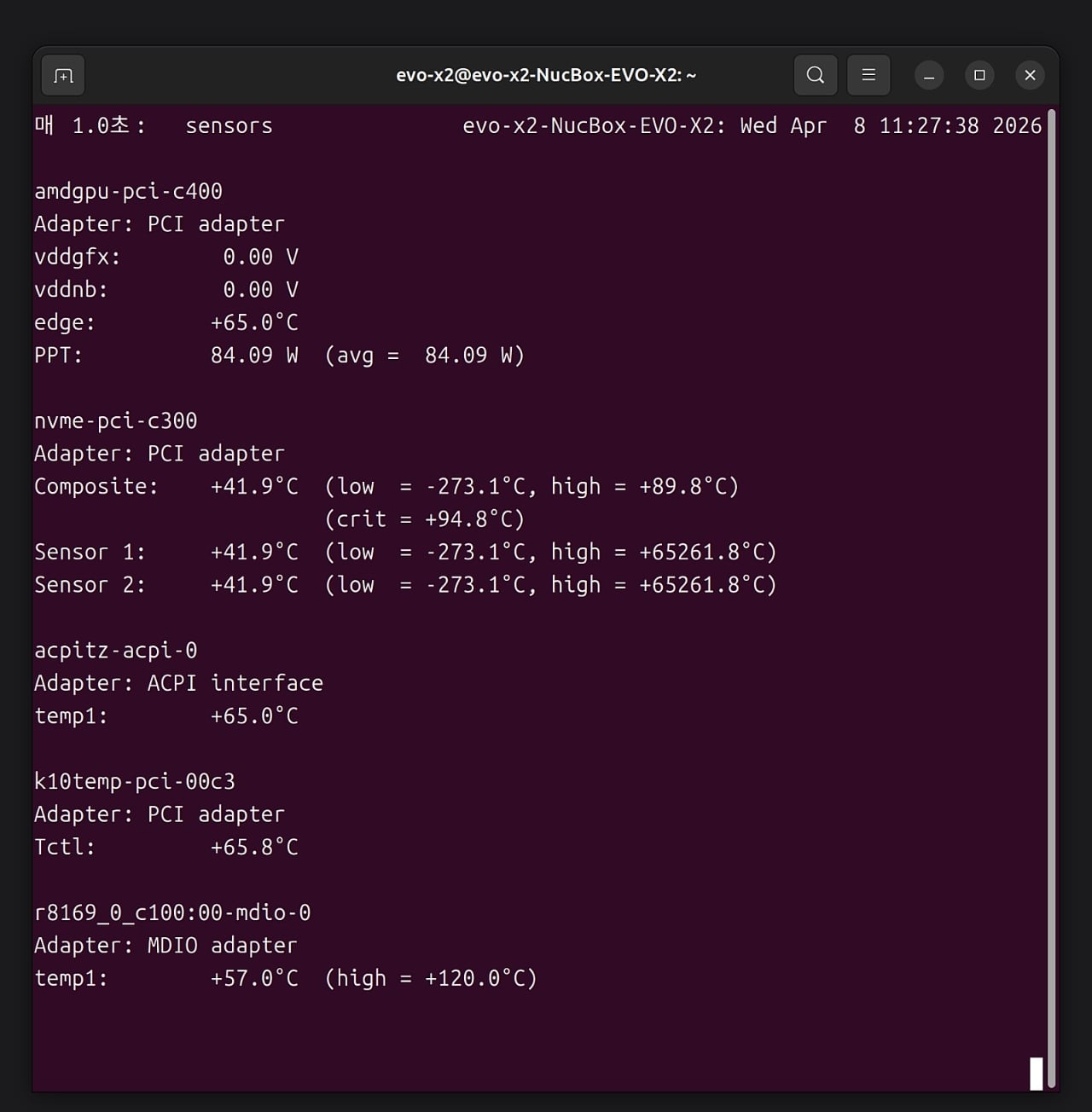Screen dimensions: 1092x1112
Task: Open a new terminal tab
Action: point(63,76)
